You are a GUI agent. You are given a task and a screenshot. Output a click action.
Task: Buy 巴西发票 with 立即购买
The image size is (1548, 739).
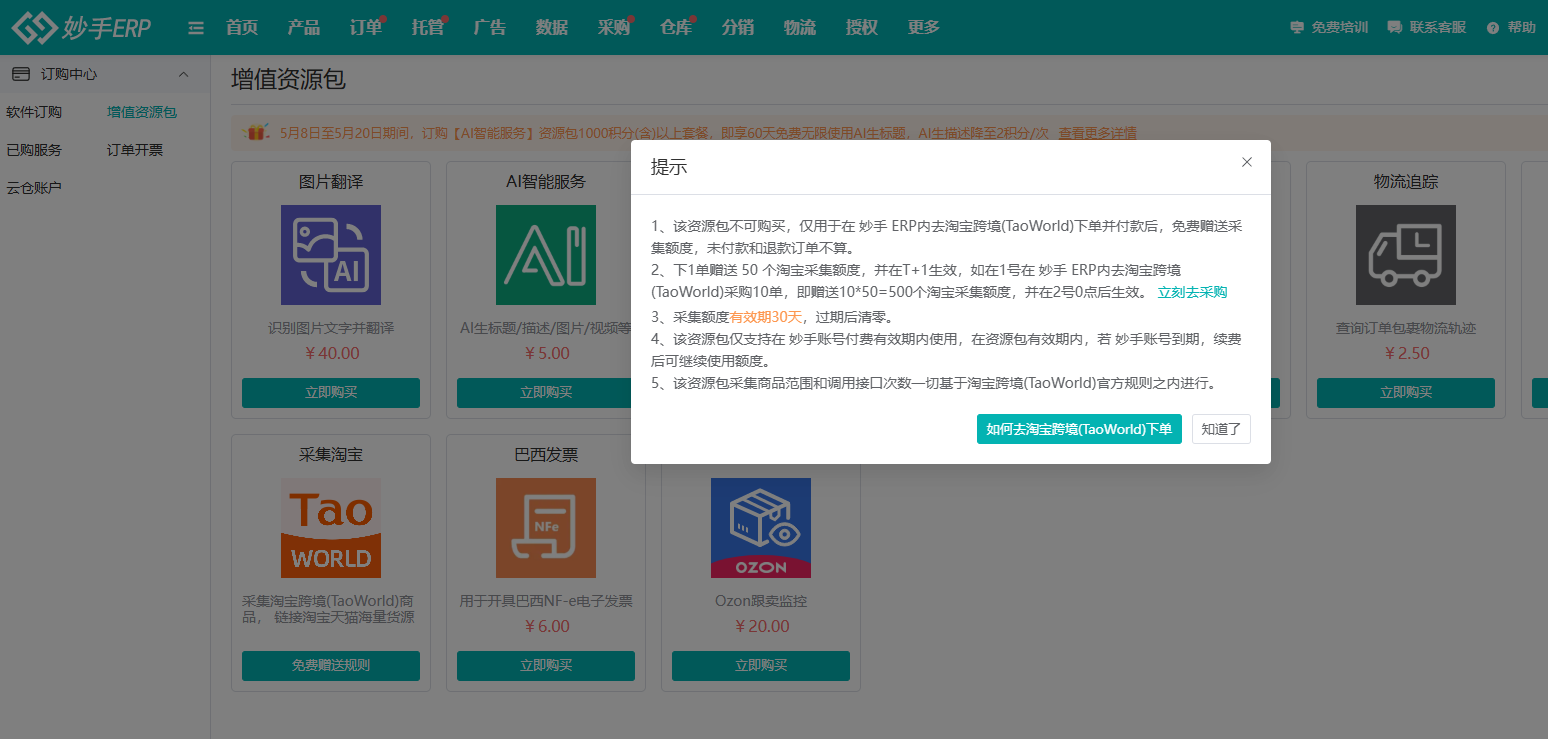pos(546,666)
